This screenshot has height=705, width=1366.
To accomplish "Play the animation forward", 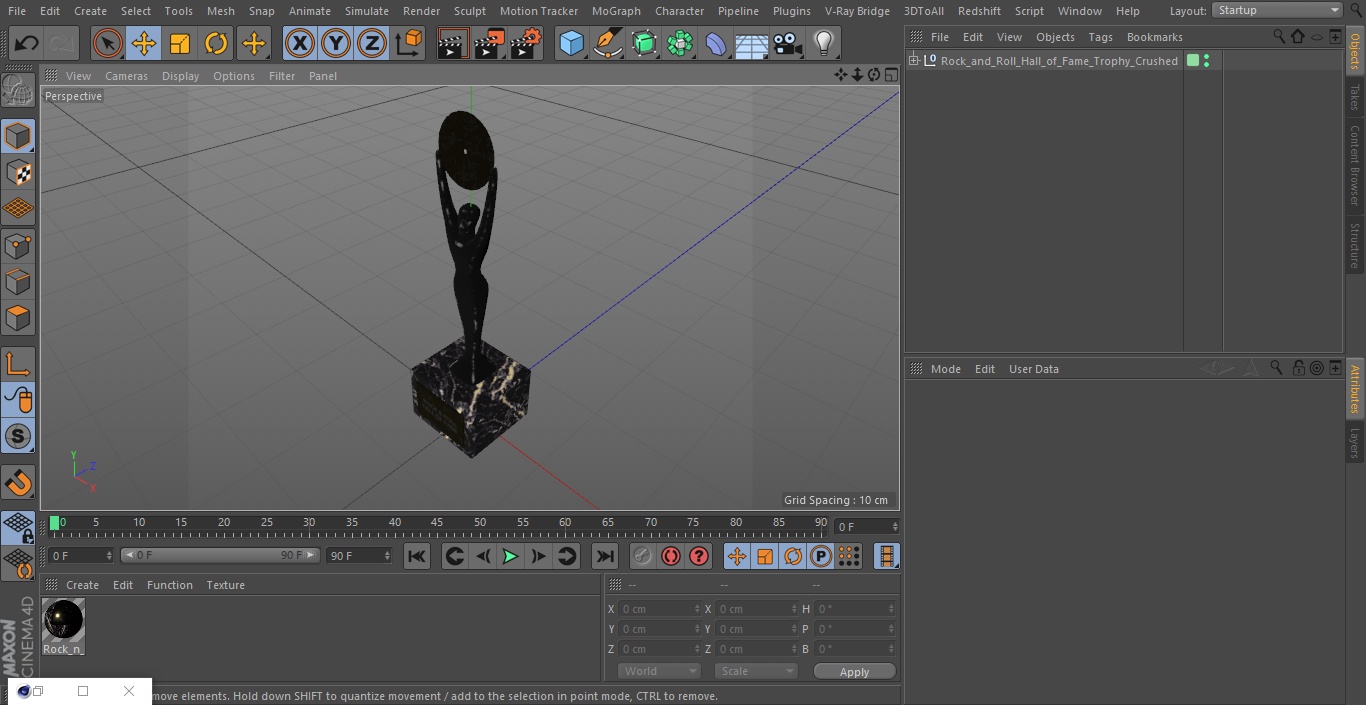I will 510,556.
